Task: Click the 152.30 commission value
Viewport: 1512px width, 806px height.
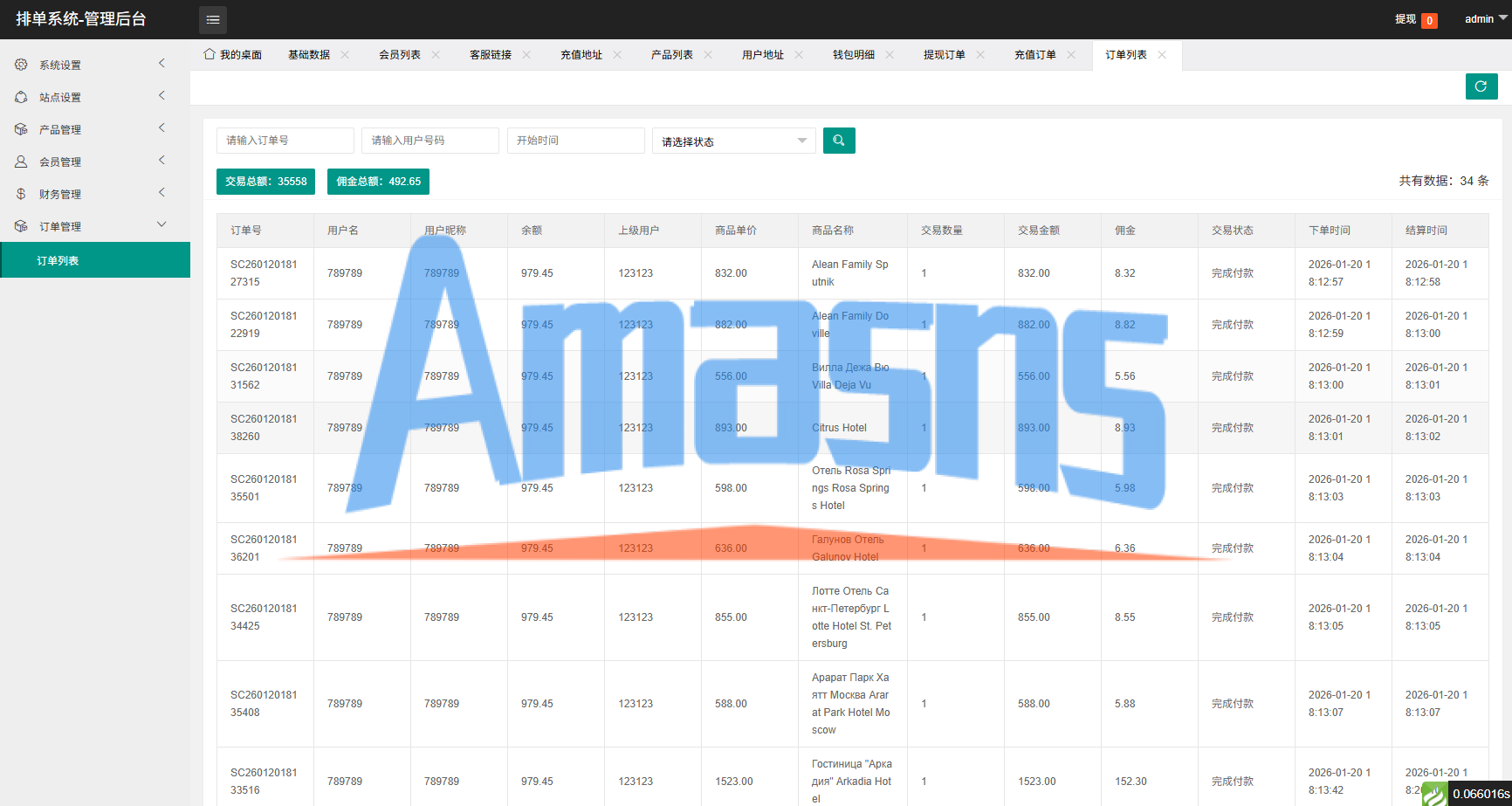Action: tap(1131, 782)
